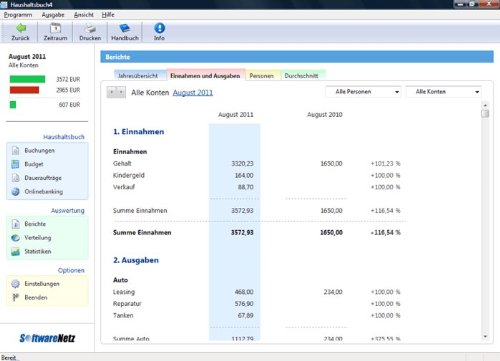Click the report scrollbar up arrow
The image size is (500, 361).
pos(485,105)
